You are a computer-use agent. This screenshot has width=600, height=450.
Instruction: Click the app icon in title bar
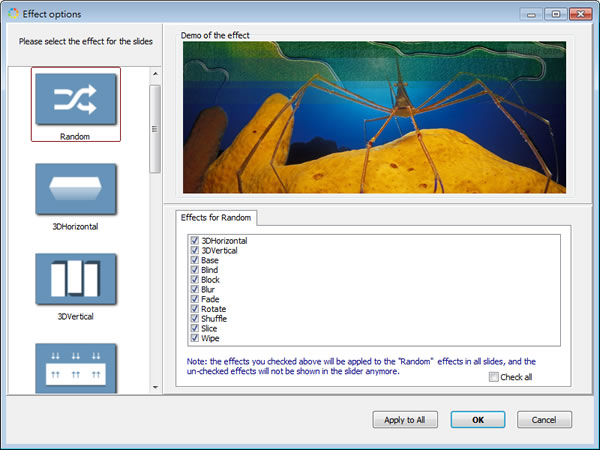(13, 14)
